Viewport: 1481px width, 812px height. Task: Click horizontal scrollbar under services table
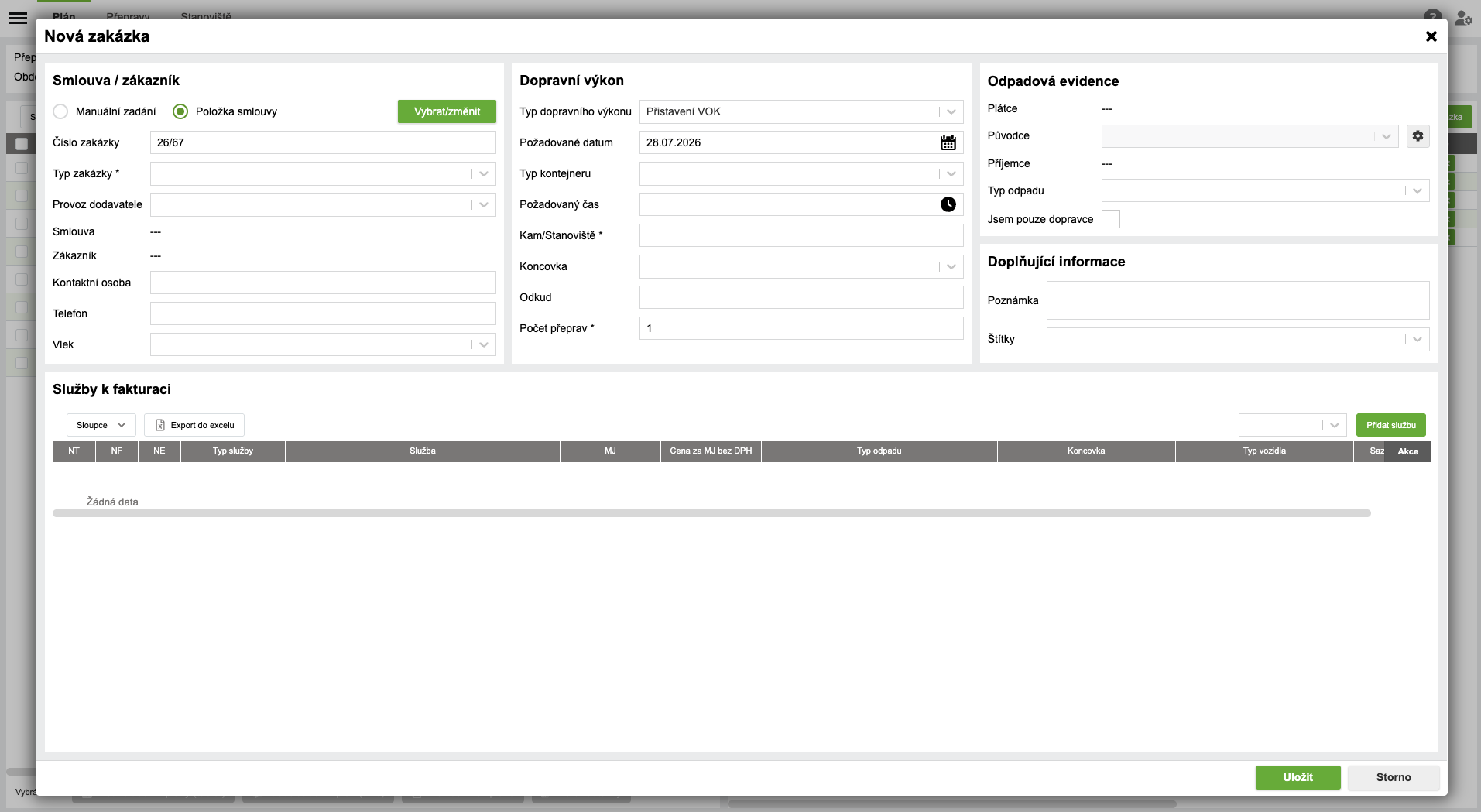[x=711, y=513]
